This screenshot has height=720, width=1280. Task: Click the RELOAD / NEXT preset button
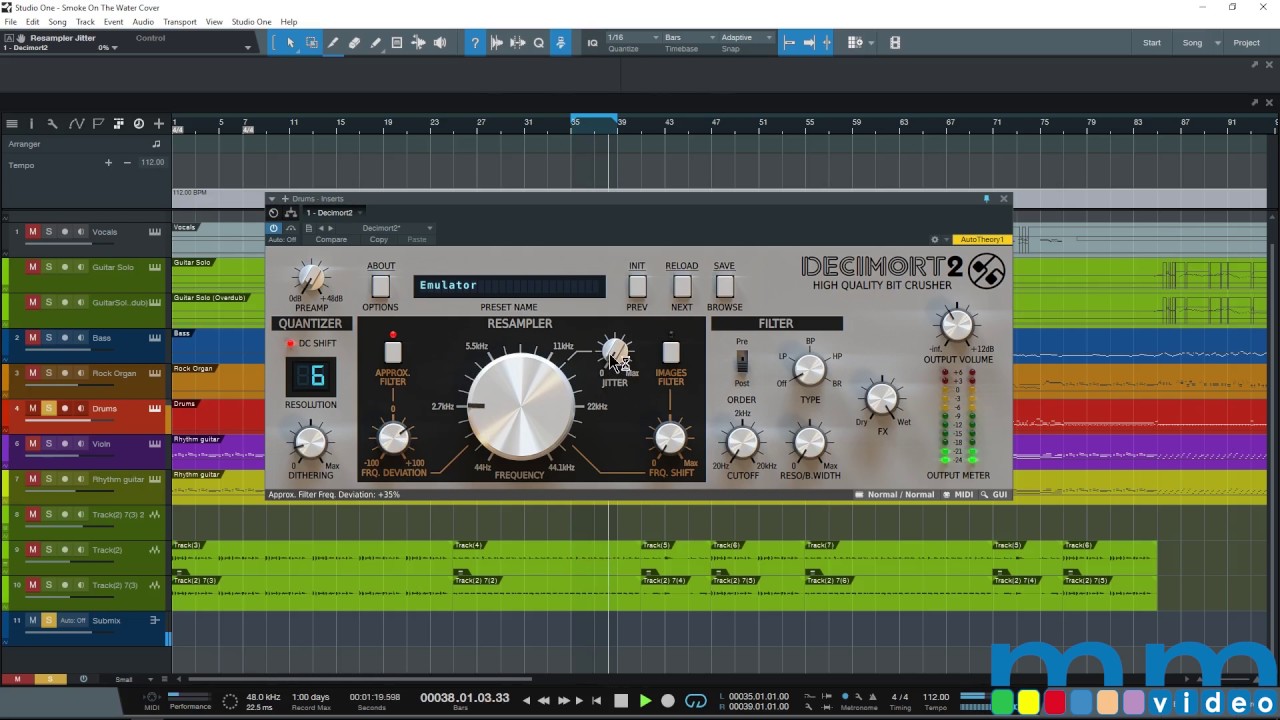(682, 286)
